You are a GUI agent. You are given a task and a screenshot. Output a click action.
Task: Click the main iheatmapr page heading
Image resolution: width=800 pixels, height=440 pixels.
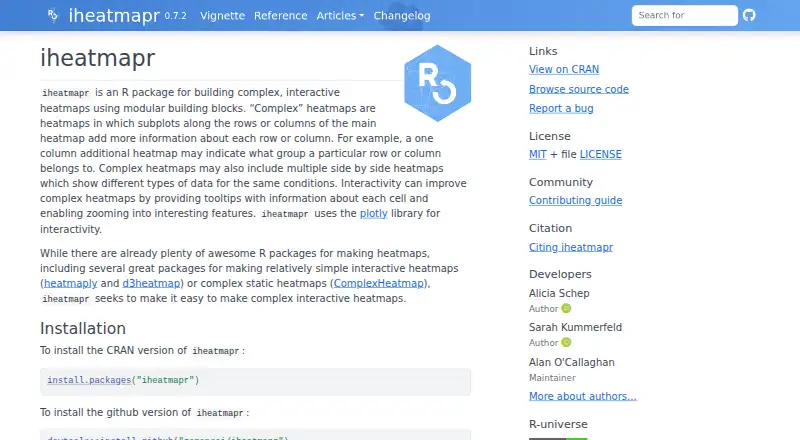coord(97,58)
